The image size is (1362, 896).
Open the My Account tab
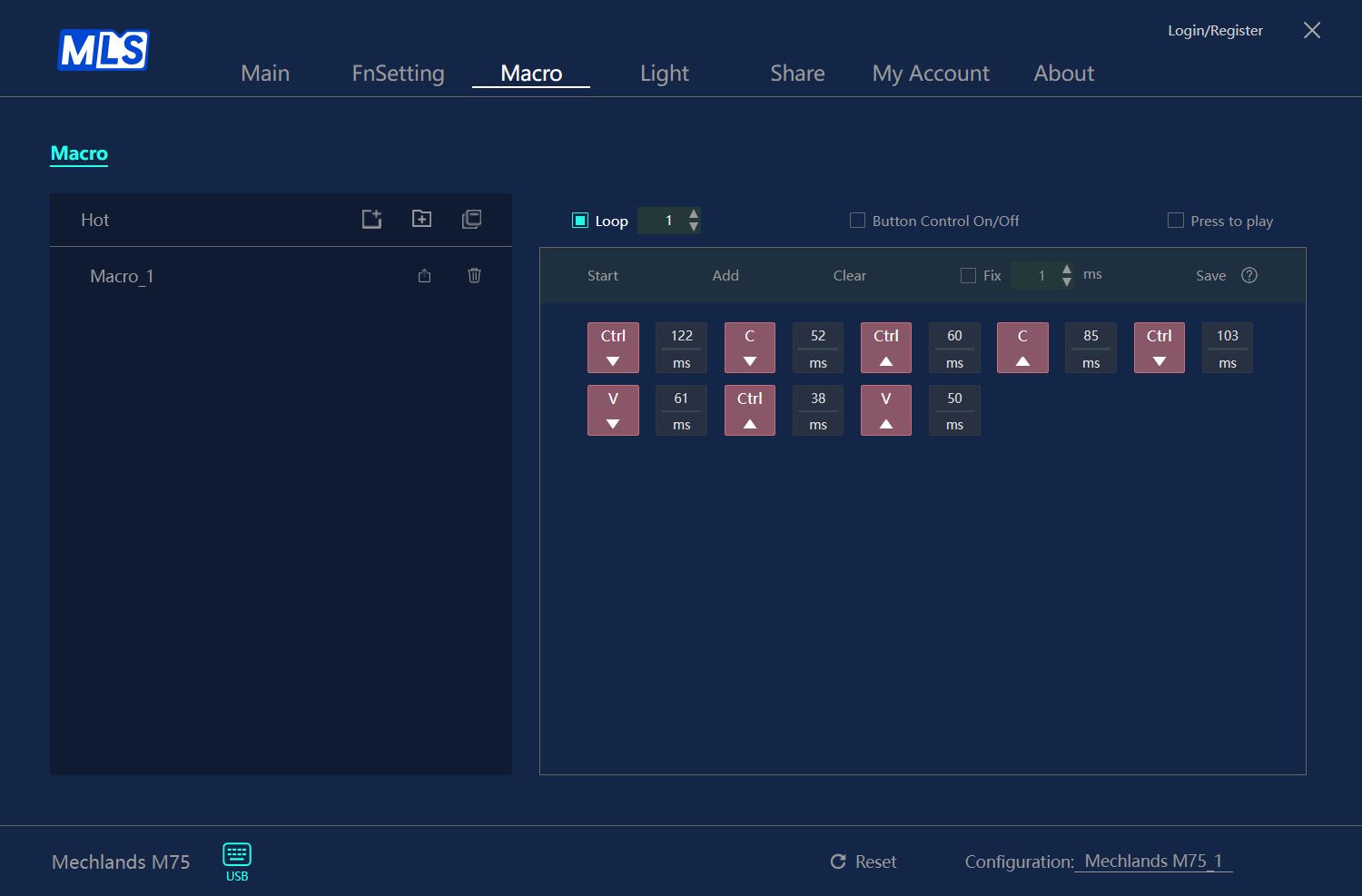931,74
